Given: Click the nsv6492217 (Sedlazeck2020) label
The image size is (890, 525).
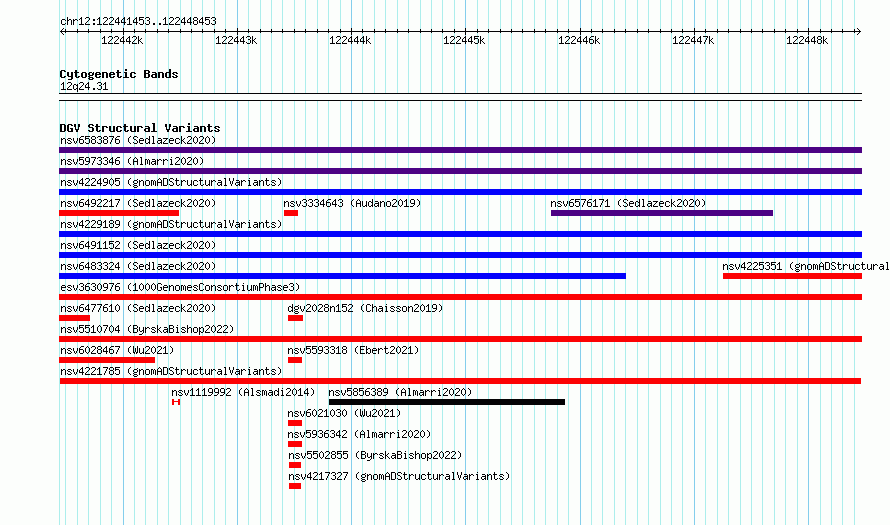Looking at the screenshot, I should 138,203.
